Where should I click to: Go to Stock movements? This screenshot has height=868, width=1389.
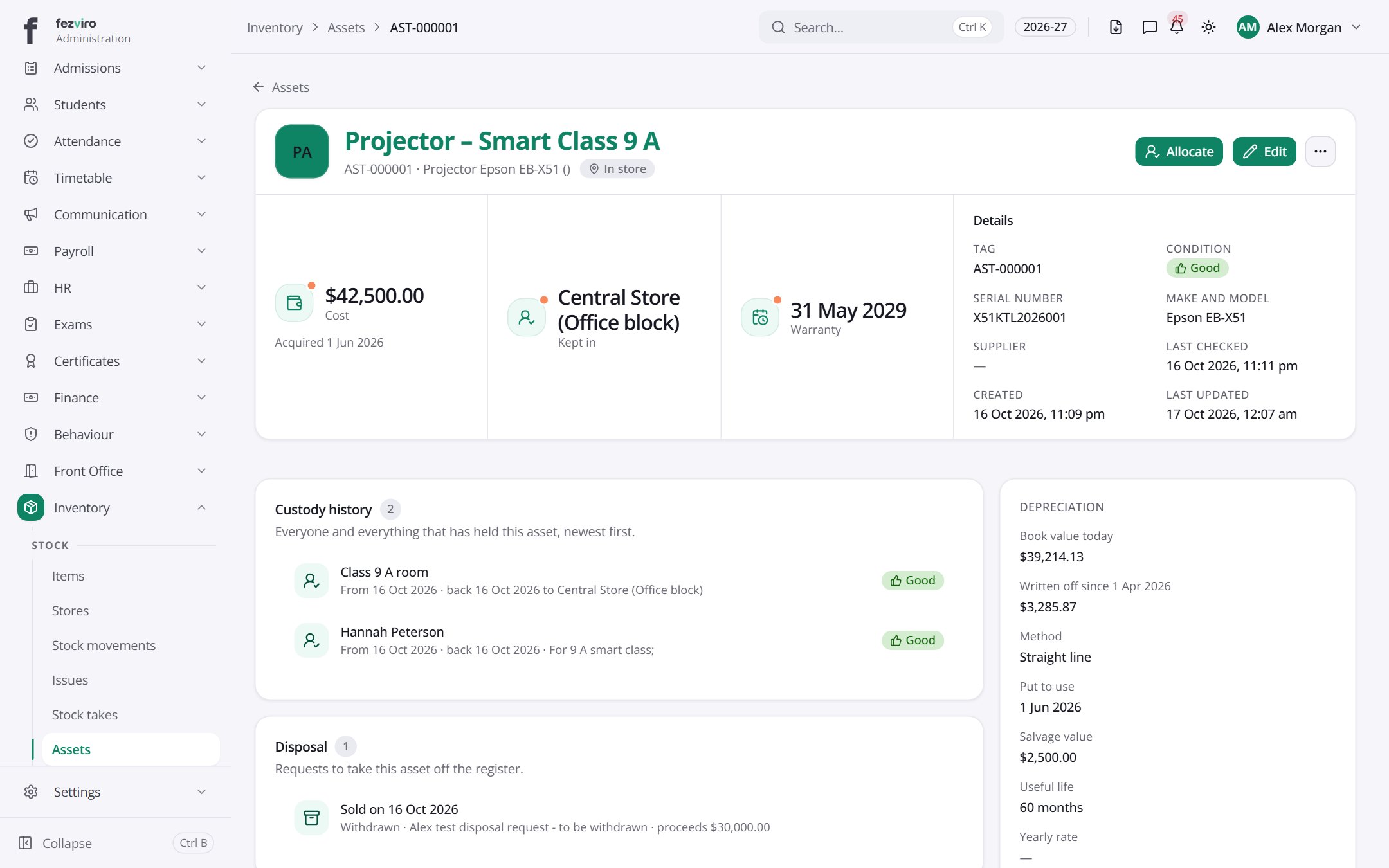pyautogui.click(x=104, y=646)
